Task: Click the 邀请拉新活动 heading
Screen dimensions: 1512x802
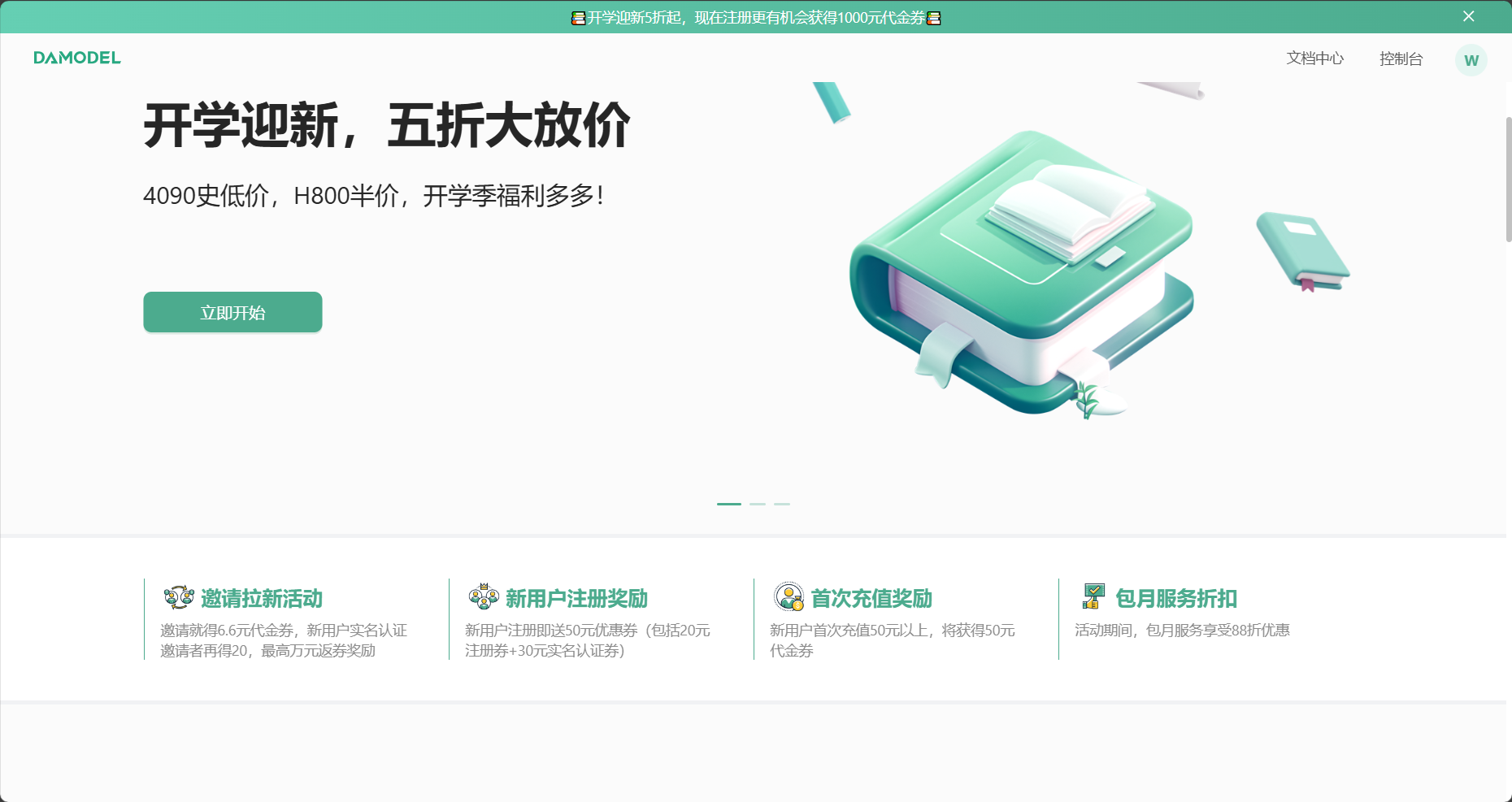Action: coord(261,599)
